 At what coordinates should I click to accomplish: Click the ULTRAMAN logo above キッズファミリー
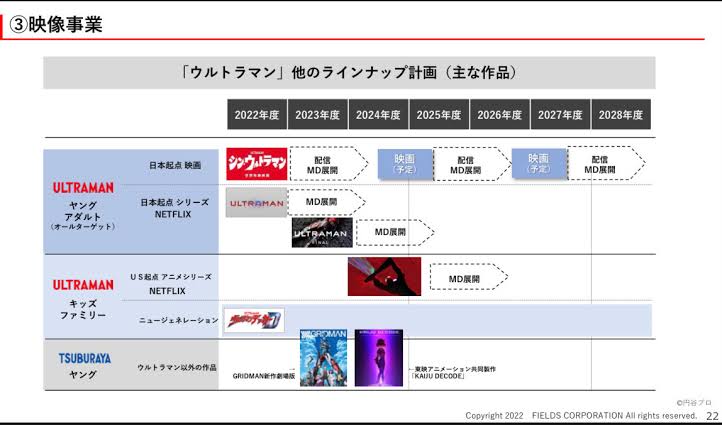click(x=83, y=285)
